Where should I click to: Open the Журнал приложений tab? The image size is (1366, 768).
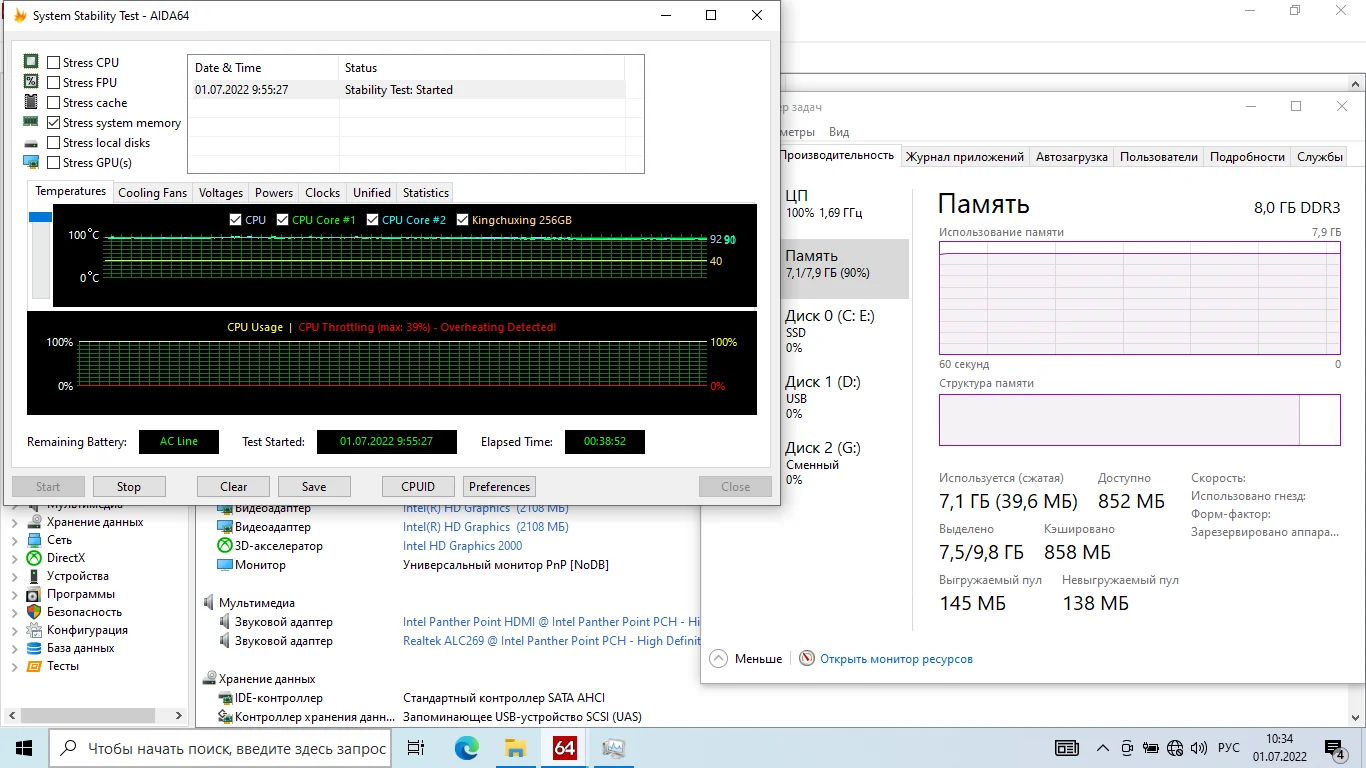pos(965,157)
